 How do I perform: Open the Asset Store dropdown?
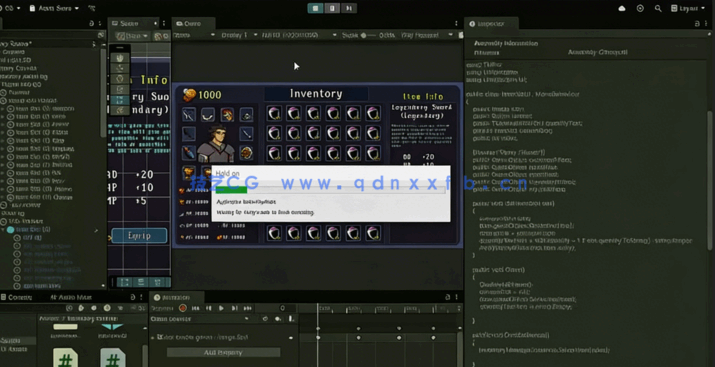coord(54,8)
